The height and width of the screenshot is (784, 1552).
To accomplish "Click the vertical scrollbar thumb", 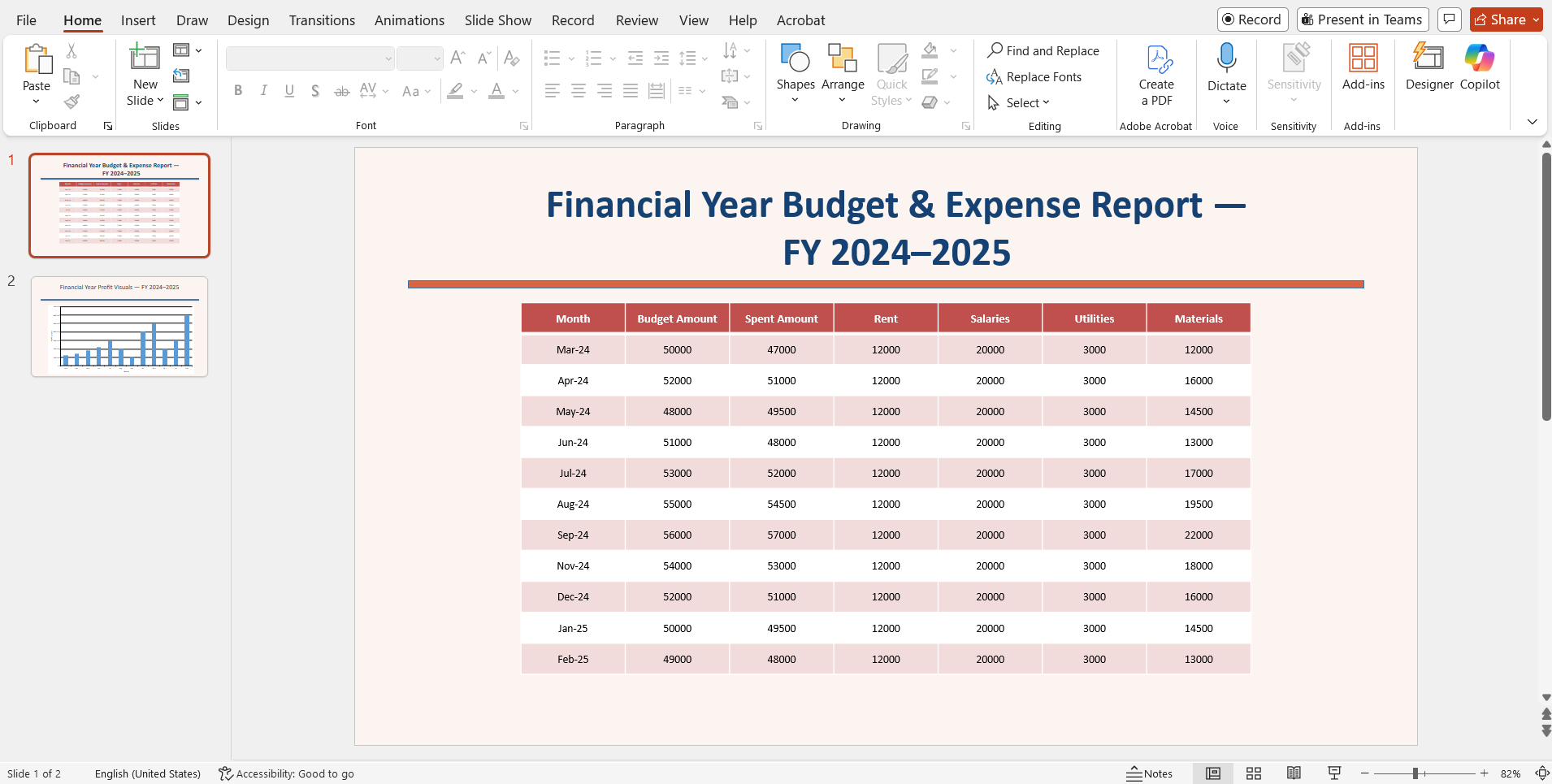I will pyautogui.click(x=1546, y=286).
